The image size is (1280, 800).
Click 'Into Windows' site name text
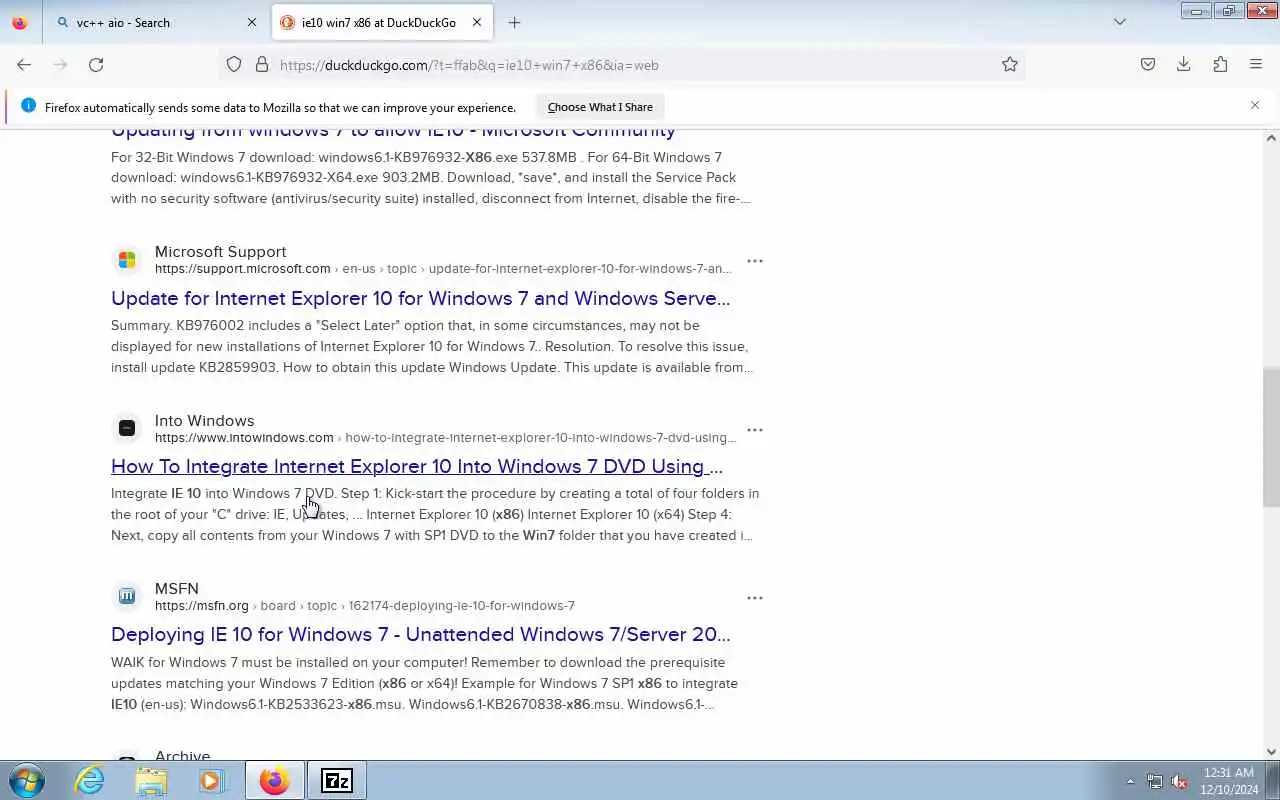pos(204,421)
